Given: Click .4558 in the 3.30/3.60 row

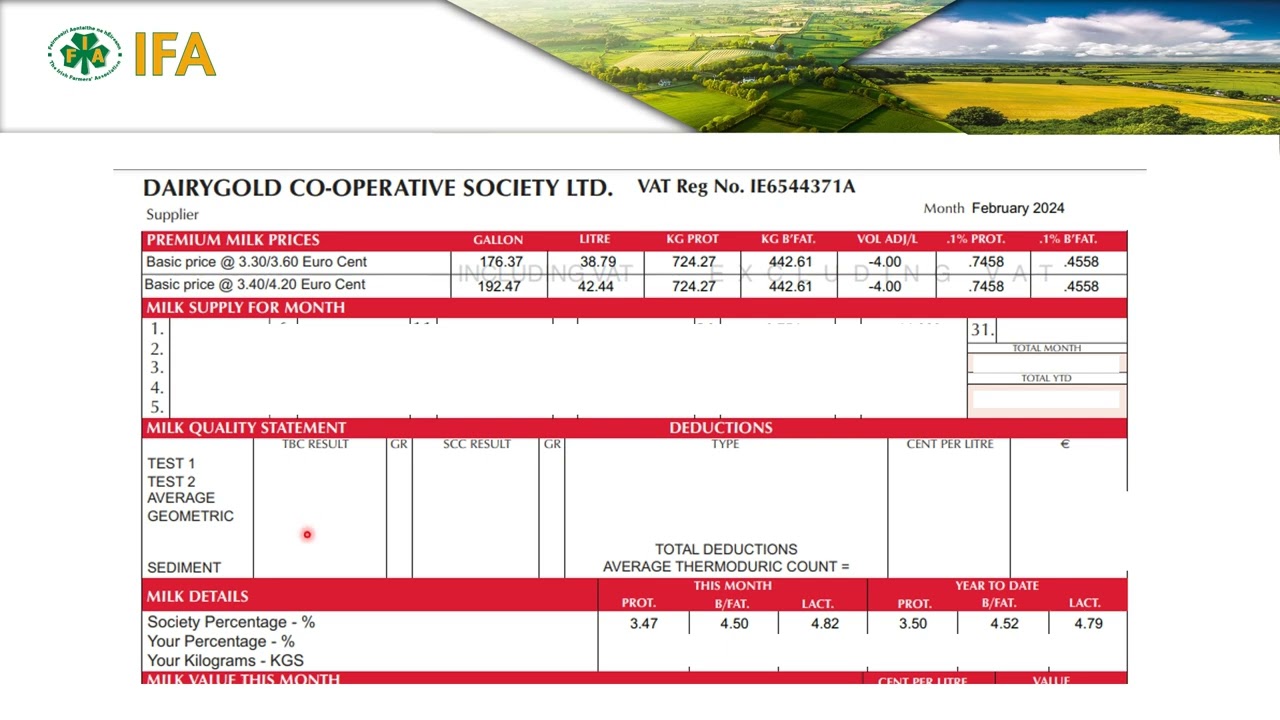Looking at the screenshot, I should (x=1081, y=262).
